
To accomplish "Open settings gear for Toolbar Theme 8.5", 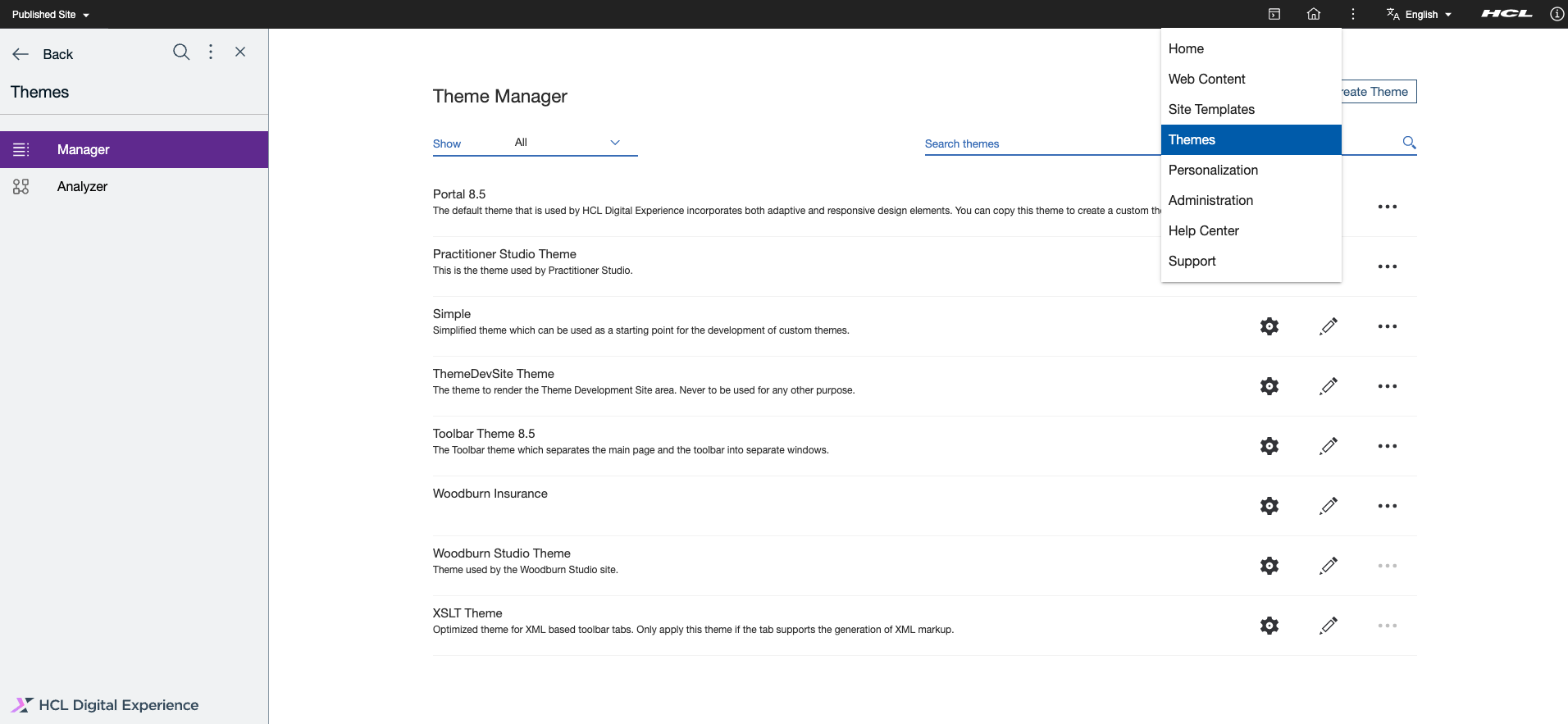I will [1269, 446].
